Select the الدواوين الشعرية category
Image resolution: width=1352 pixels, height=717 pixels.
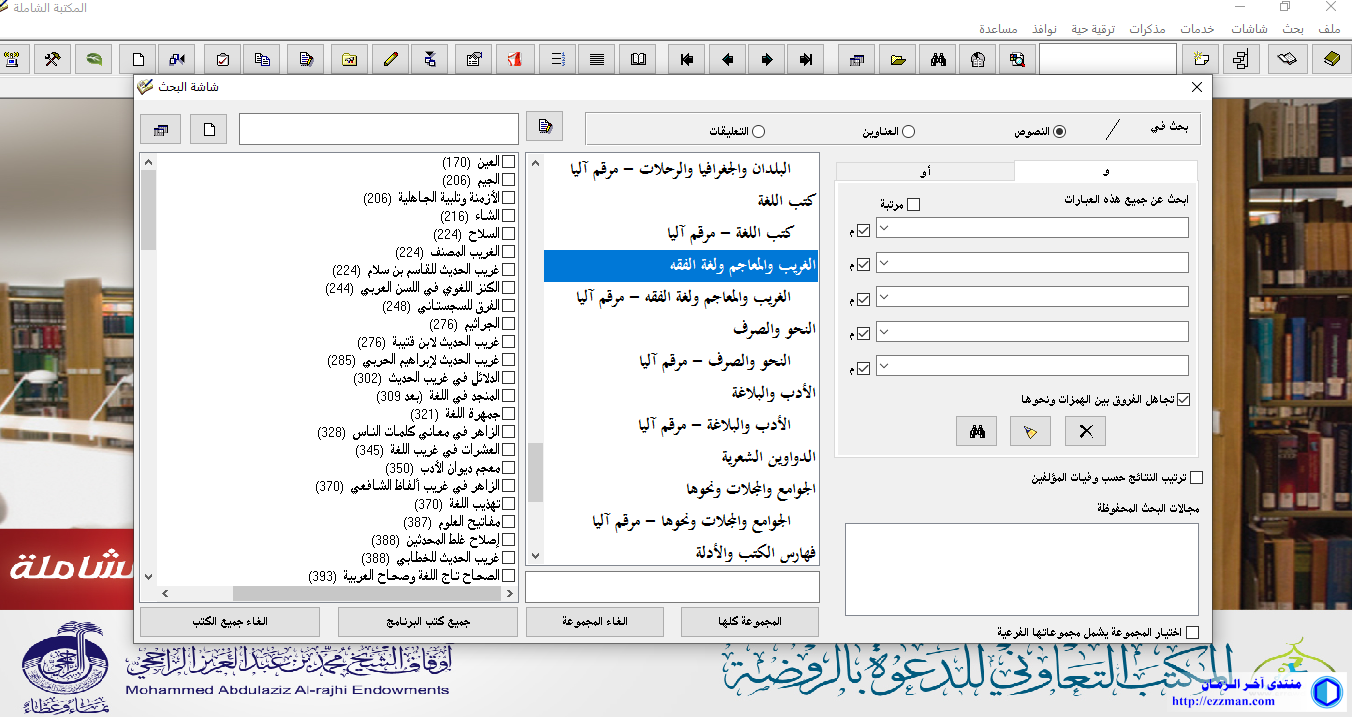coord(769,456)
